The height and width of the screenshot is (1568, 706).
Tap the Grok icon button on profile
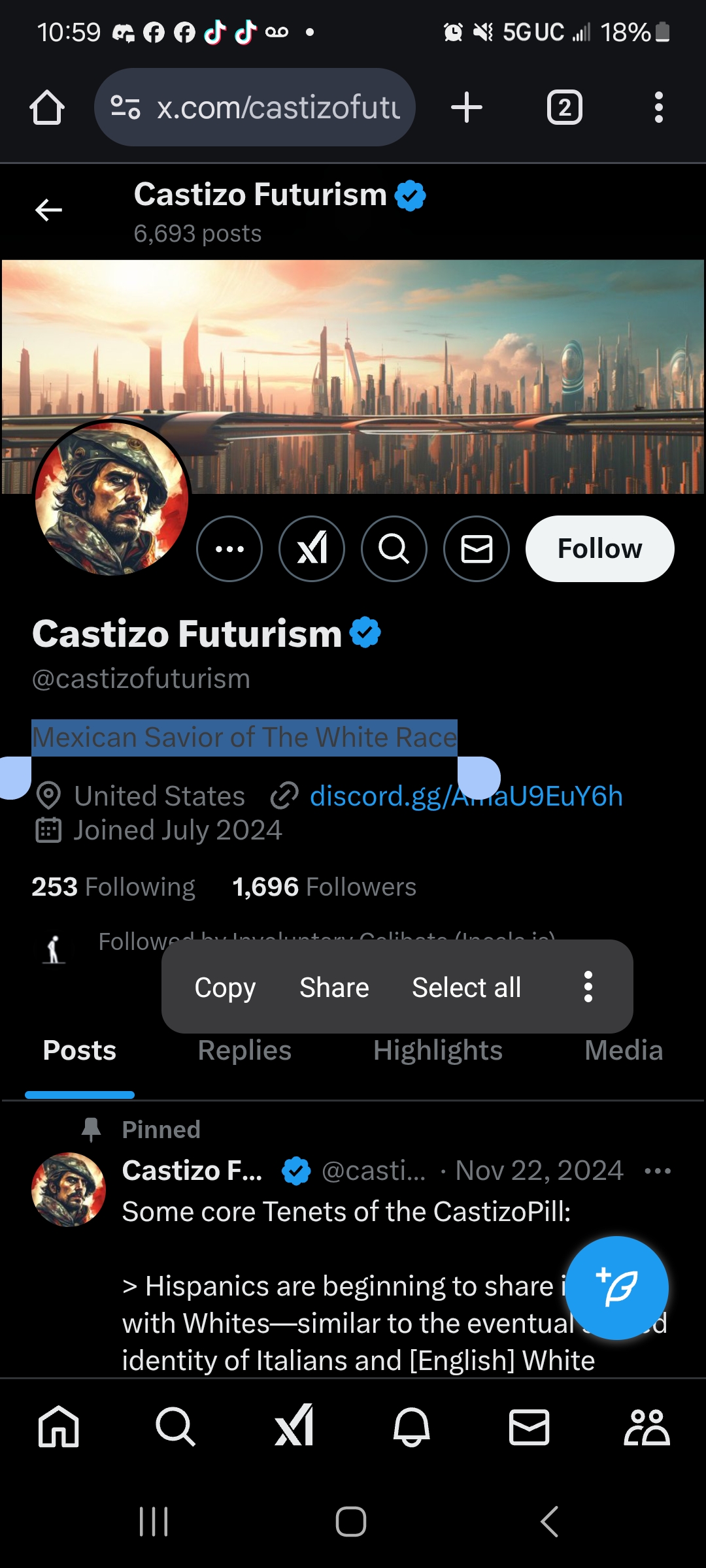tap(312, 549)
